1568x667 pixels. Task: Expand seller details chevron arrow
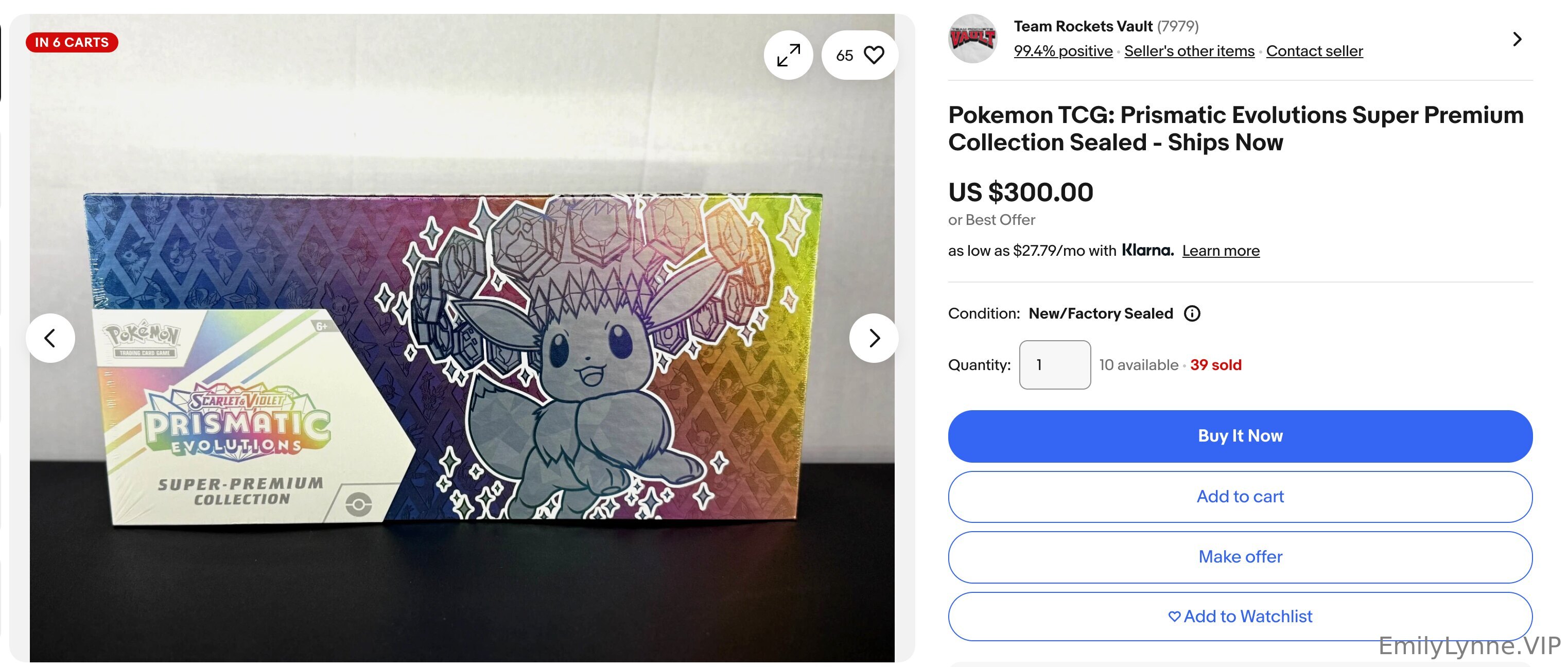[x=1517, y=39]
